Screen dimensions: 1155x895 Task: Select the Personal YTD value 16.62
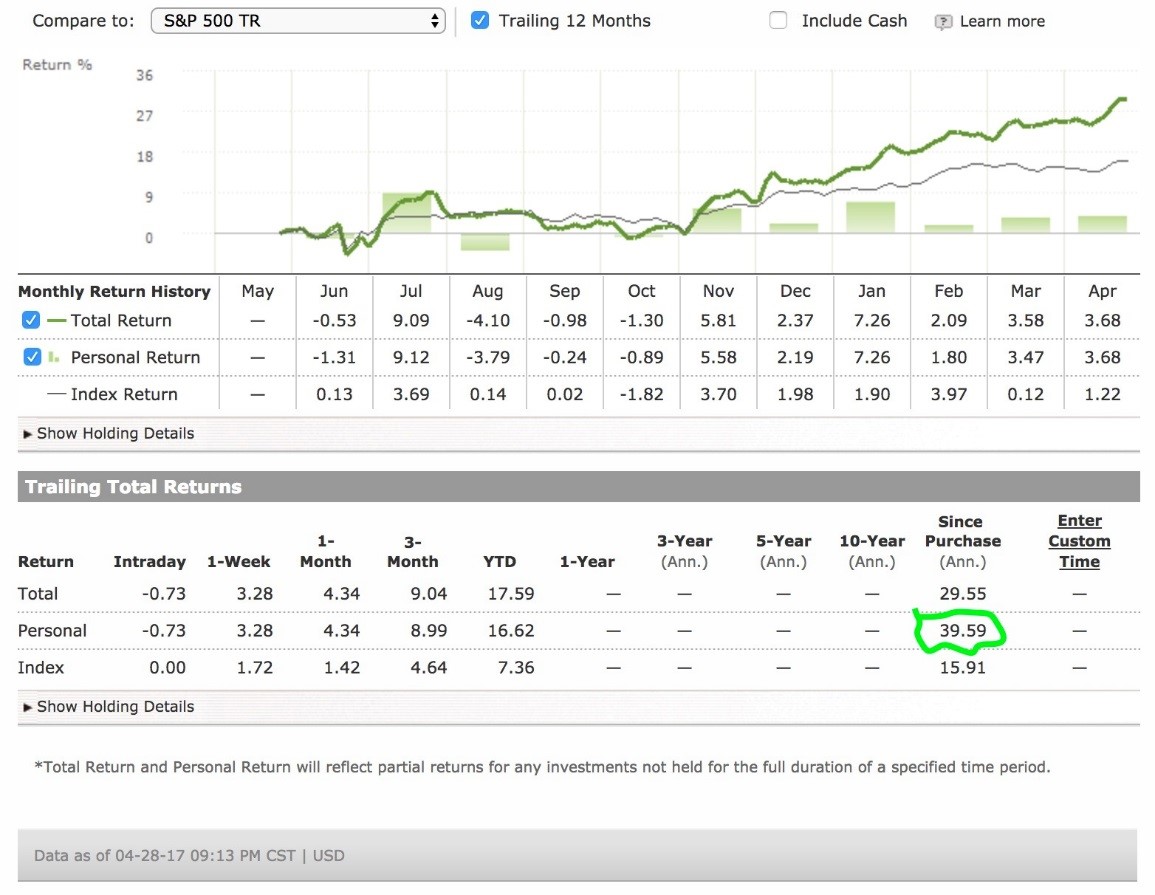510,631
